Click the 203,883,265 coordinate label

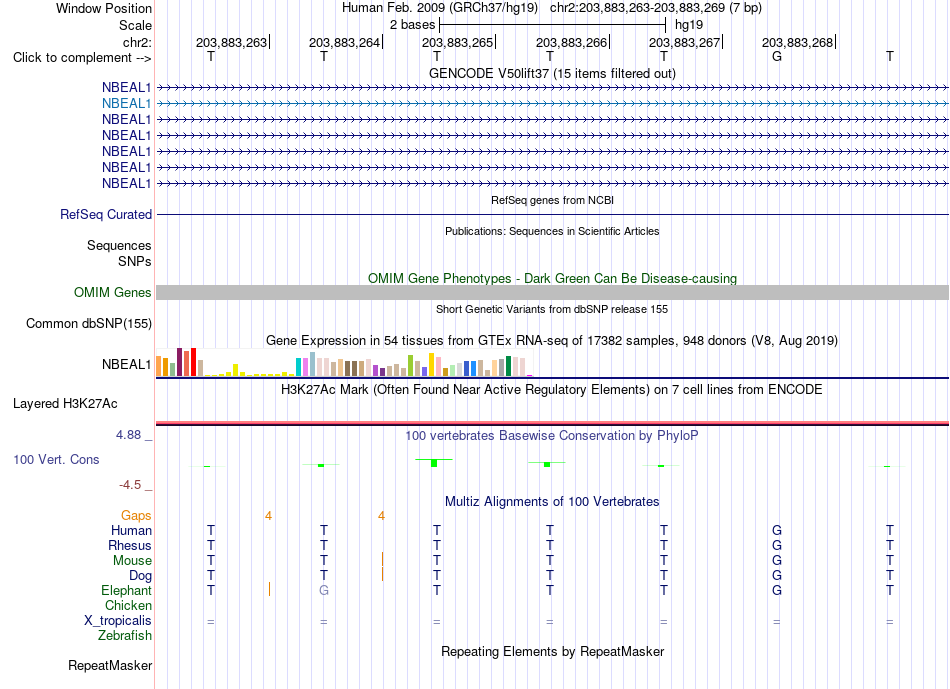(459, 42)
